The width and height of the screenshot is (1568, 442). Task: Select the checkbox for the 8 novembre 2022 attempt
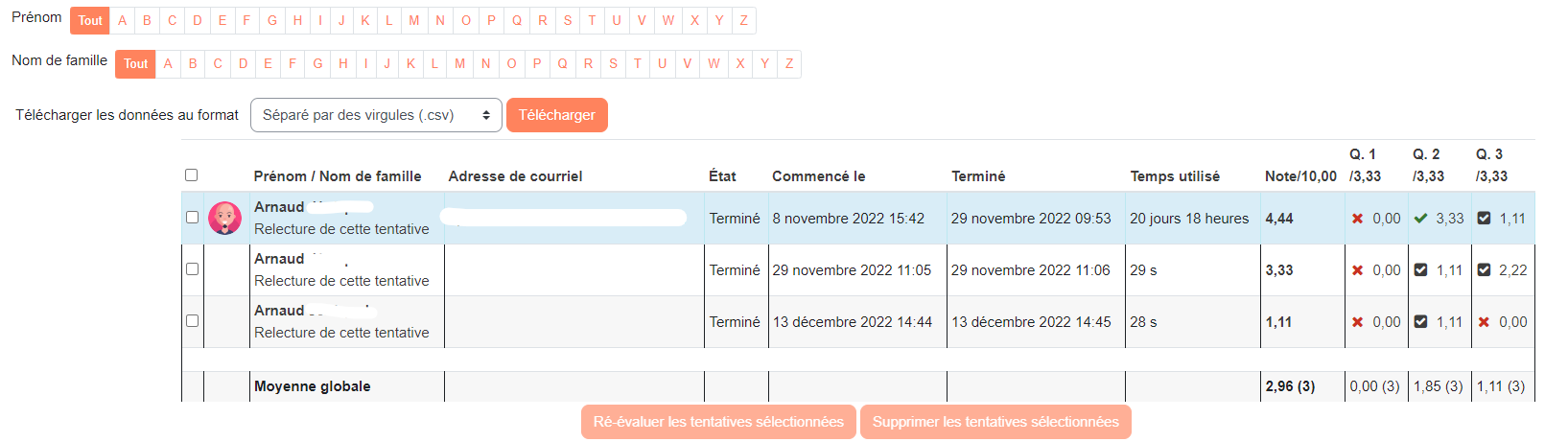pos(192,218)
